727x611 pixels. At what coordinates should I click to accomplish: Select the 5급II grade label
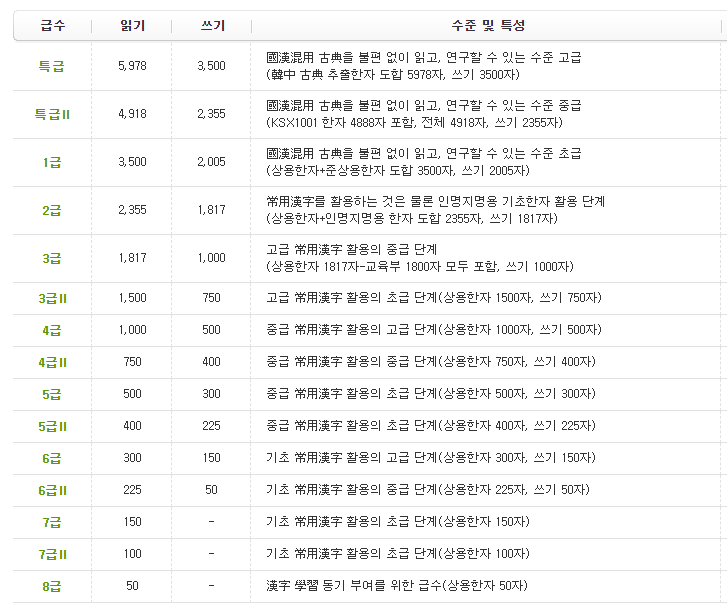click(52, 426)
